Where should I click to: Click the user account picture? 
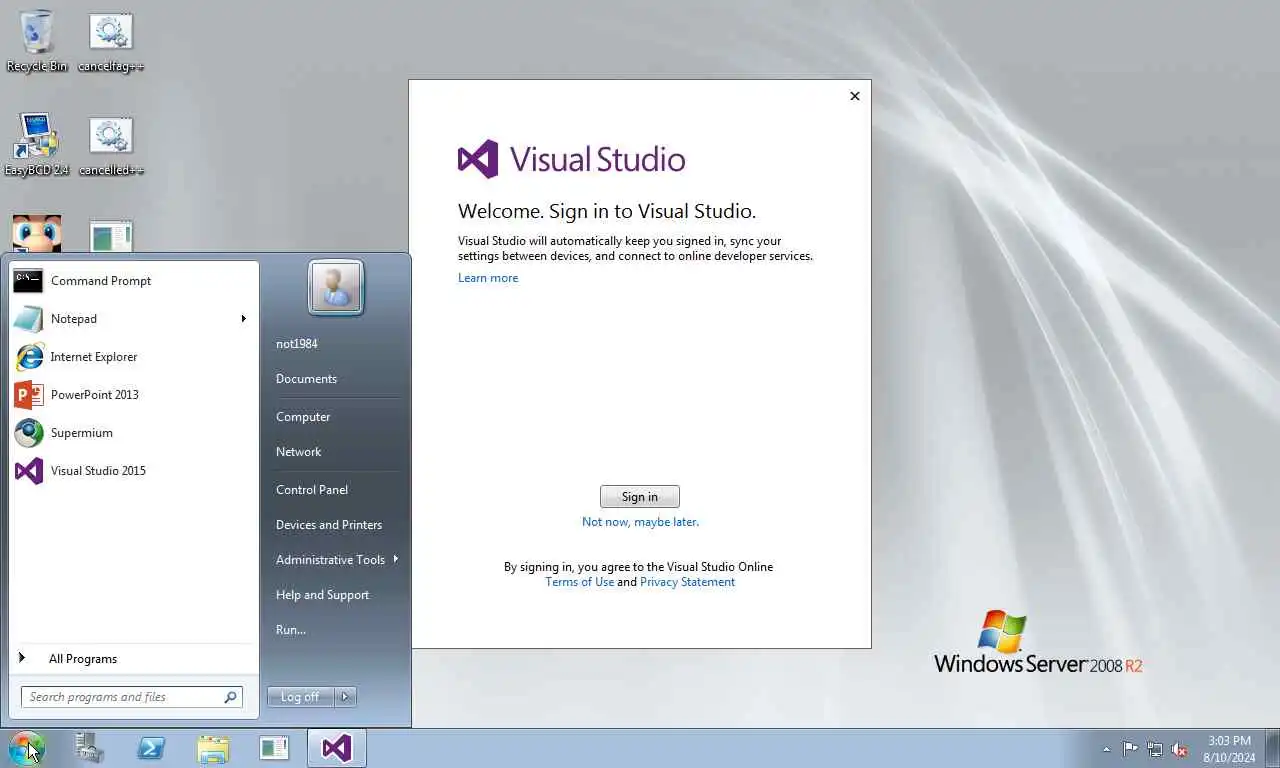click(336, 288)
